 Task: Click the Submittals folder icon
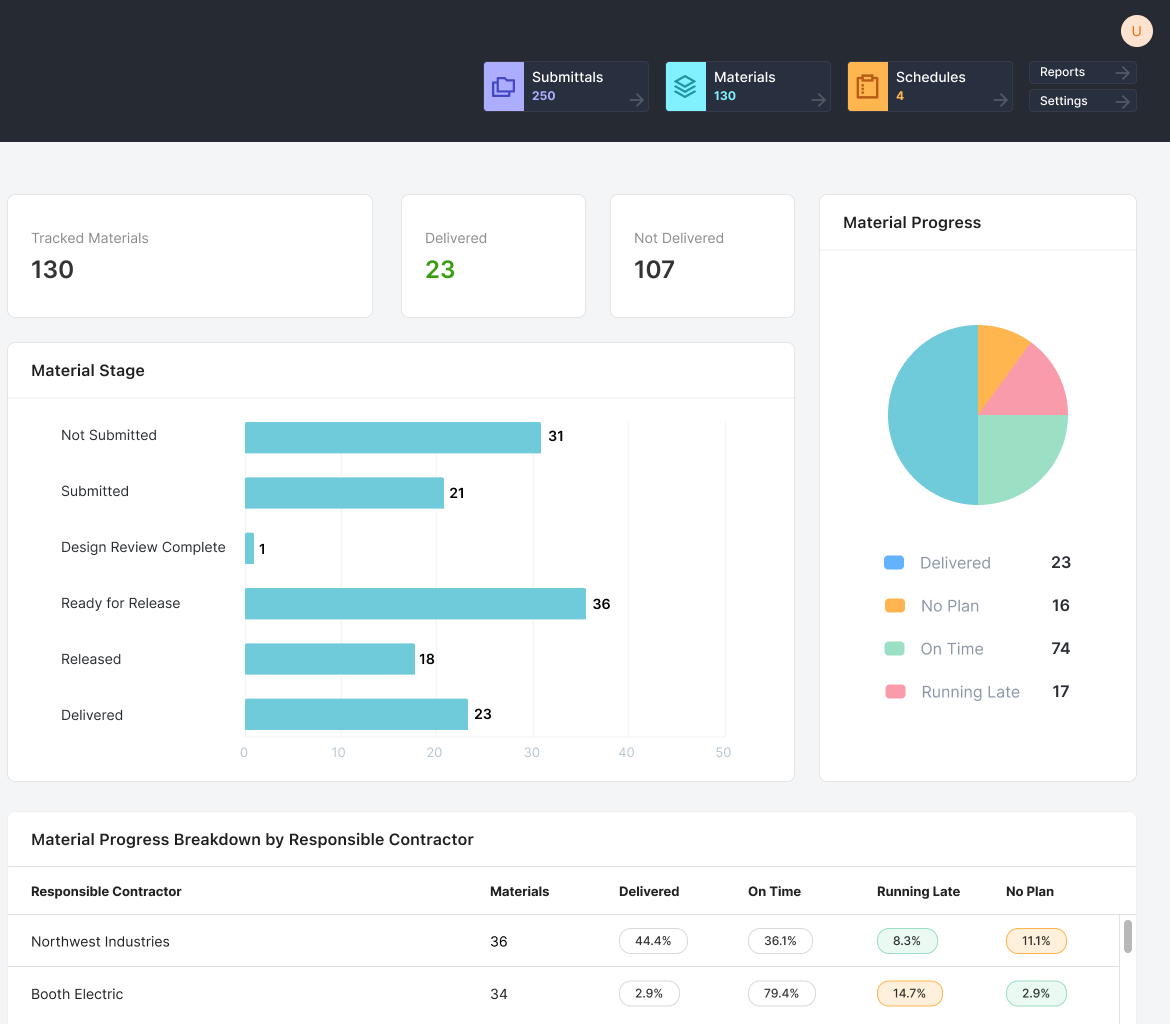coord(504,87)
